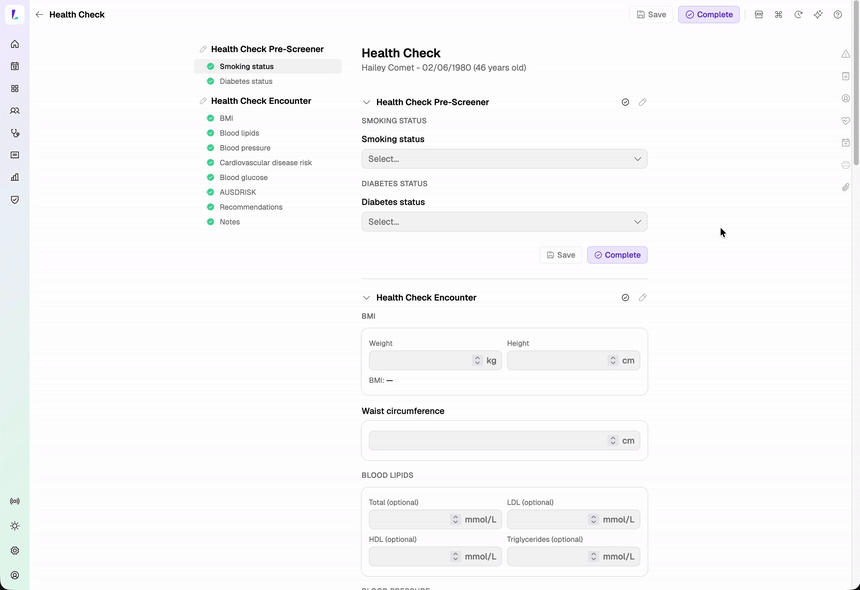The height and width of the screenshot is (590, 860).
Task: Jump to Cardiovascular disease risk in outline
Action: [268, 162]
